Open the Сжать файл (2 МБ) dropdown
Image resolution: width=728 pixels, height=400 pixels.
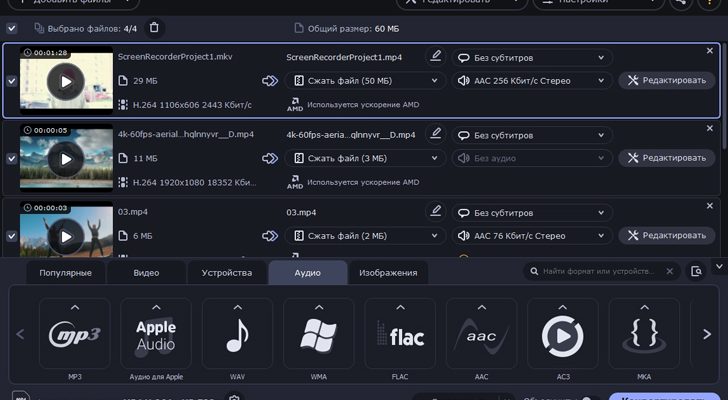366,236
